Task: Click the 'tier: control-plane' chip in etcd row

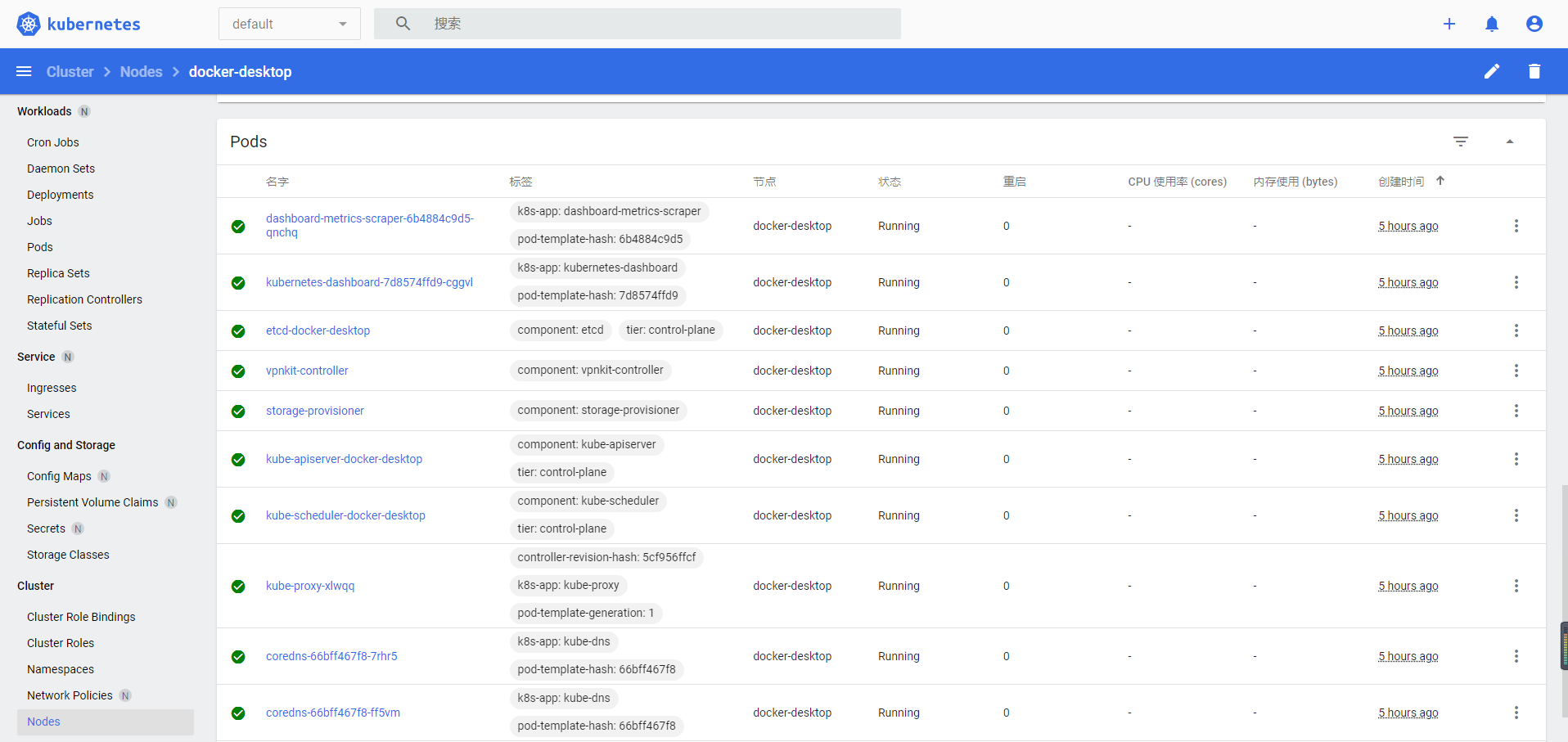Action: 670,330
